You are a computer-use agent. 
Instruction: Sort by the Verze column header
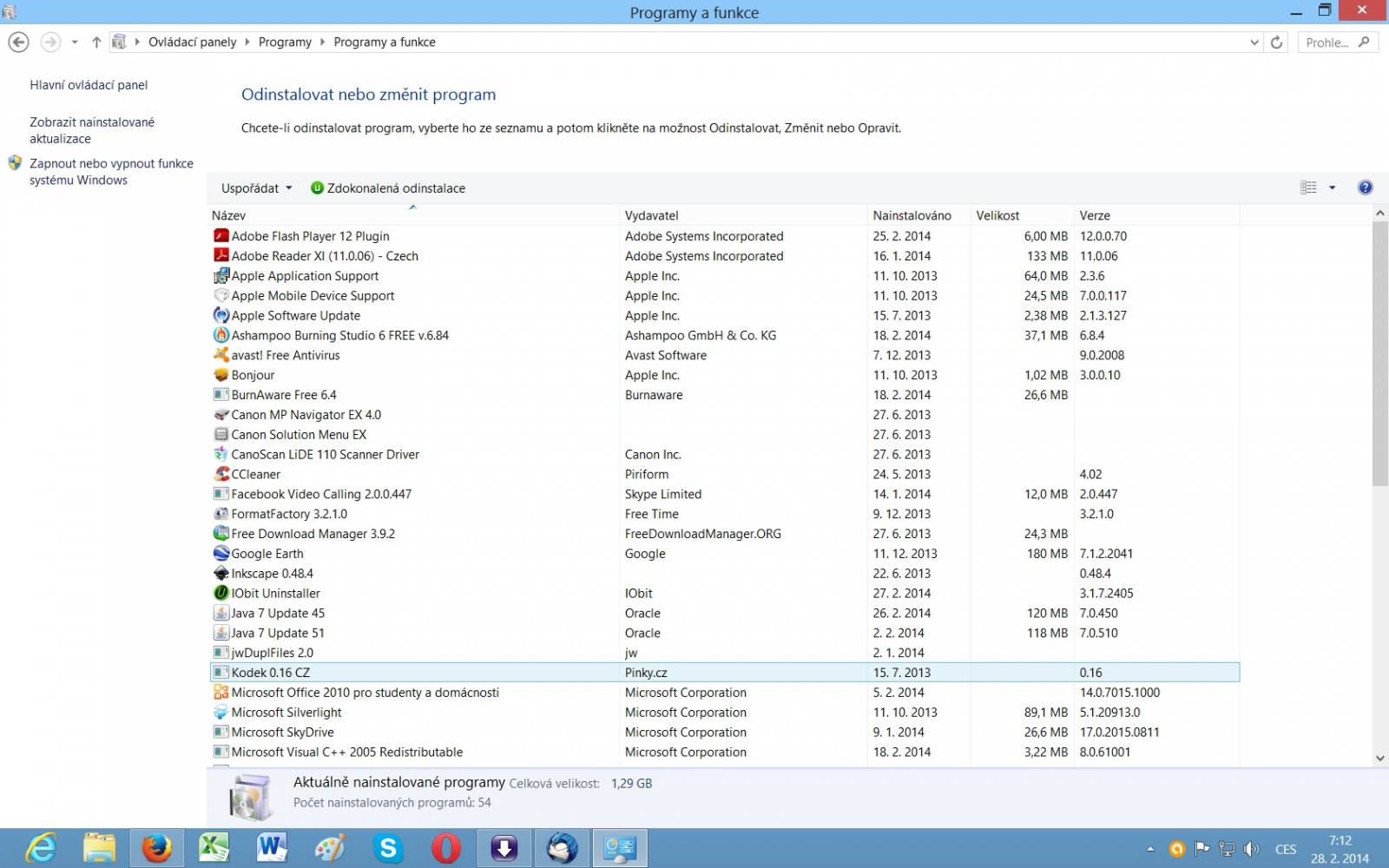(x=1156, y=214)
